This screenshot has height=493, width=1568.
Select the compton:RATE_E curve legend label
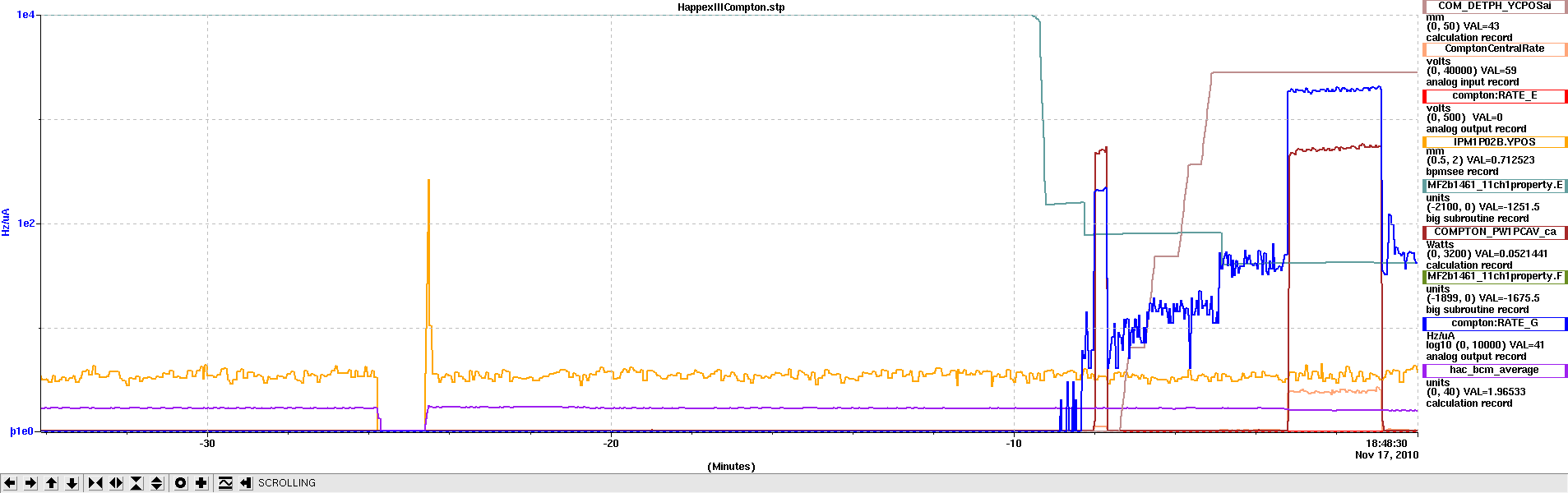(x=1495, y=96)
